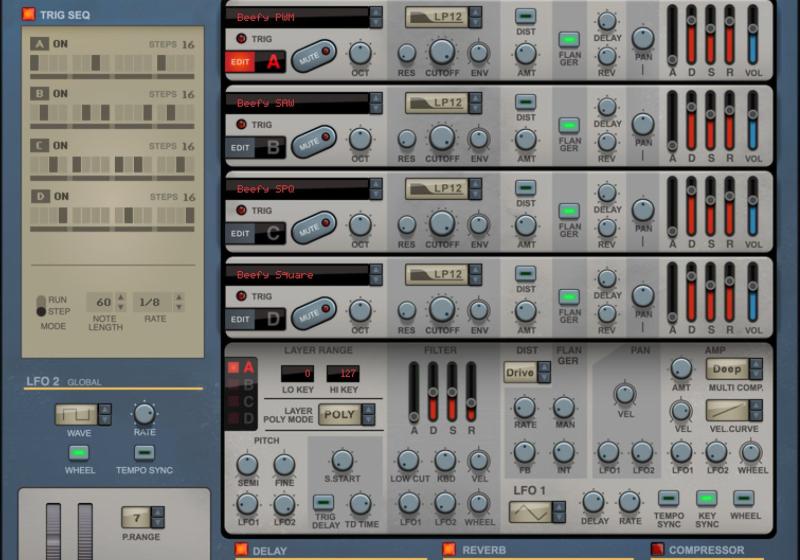Click the S.START knob
This screenshot has height=560, width=800.
coord(342,461)
